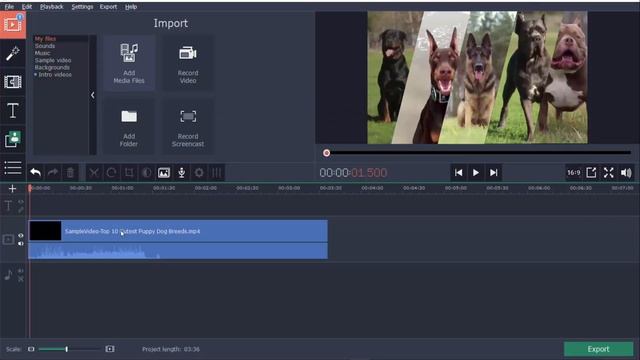This screenshot has height=360, width=640.
Task: Open the image highlight tool in toolbar
Action: 164,173
